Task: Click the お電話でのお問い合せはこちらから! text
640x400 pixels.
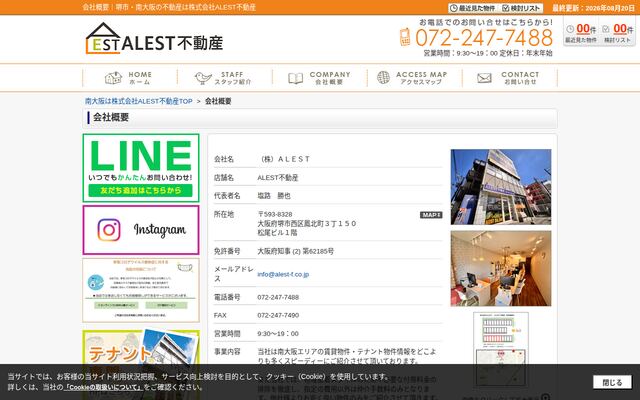Action: pyautogui.click(x=486, y=22)
